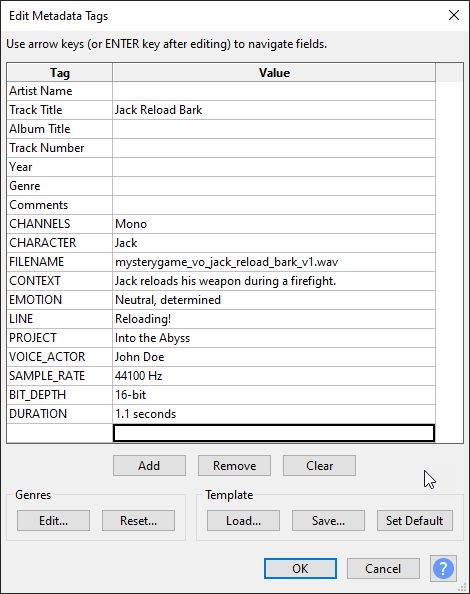Image resolution: width=470 pixels, height=594 pixels.
Task: Click the 'VOICE_ACTOR' tag cell
Action: [x=59, y=356]
